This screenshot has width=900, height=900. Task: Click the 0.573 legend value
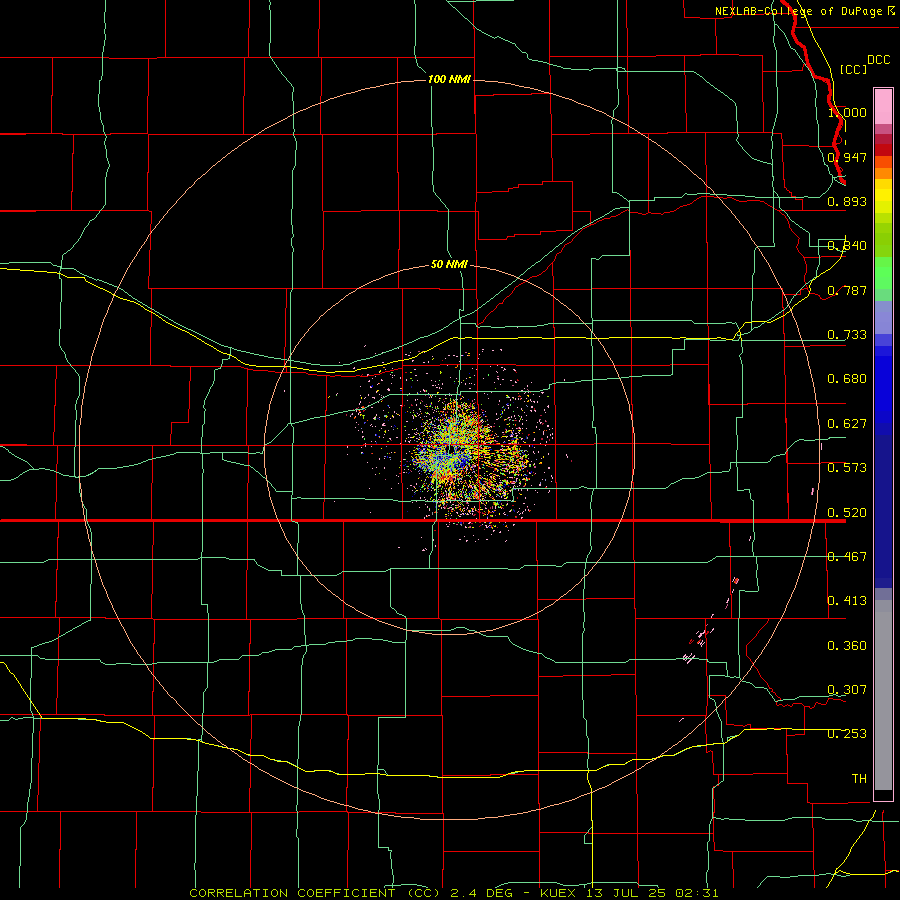point(847,468)
